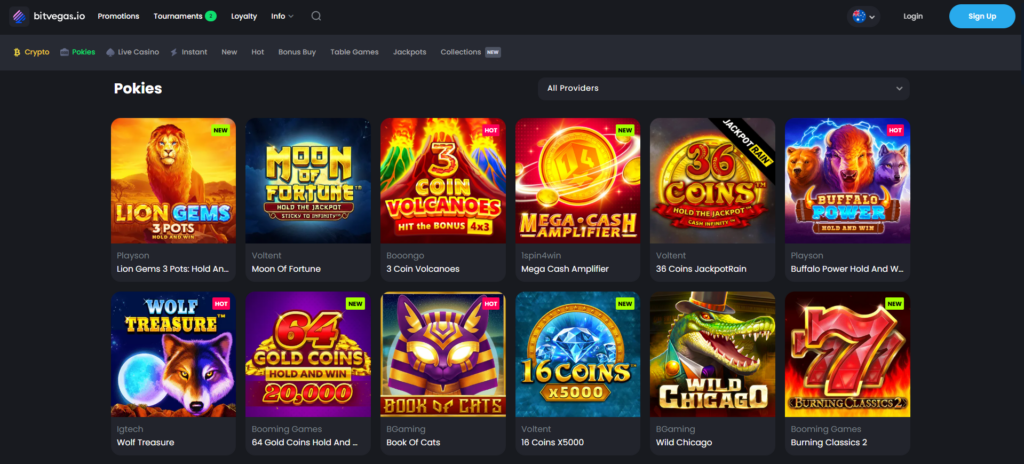Click the '1spin4win' provider label
Viewport: 1024px width, 464px height.
(x=538, y=256)
